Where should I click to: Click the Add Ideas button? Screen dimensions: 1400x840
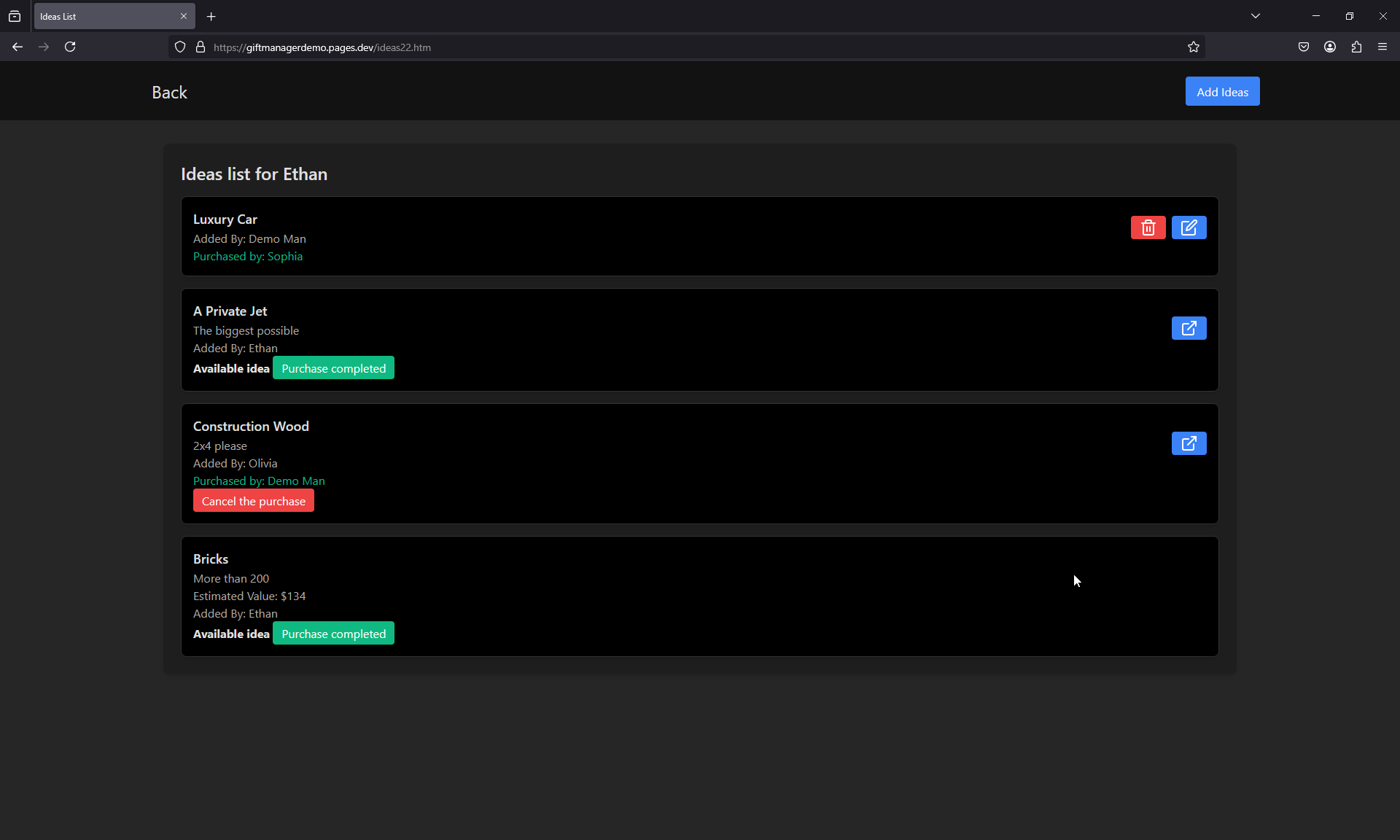point(1222,91)
